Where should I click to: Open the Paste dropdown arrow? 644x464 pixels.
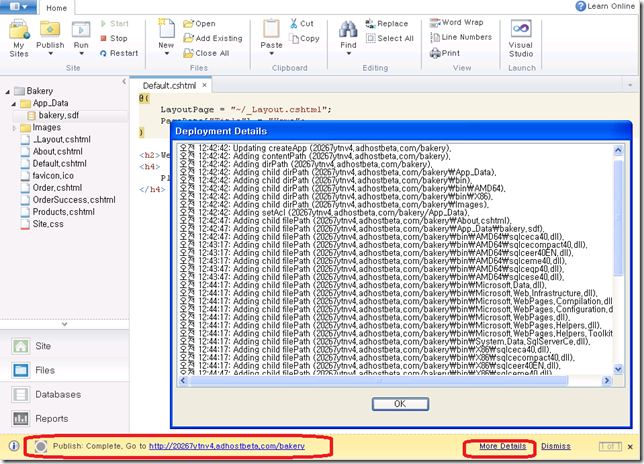click(271, 53)
